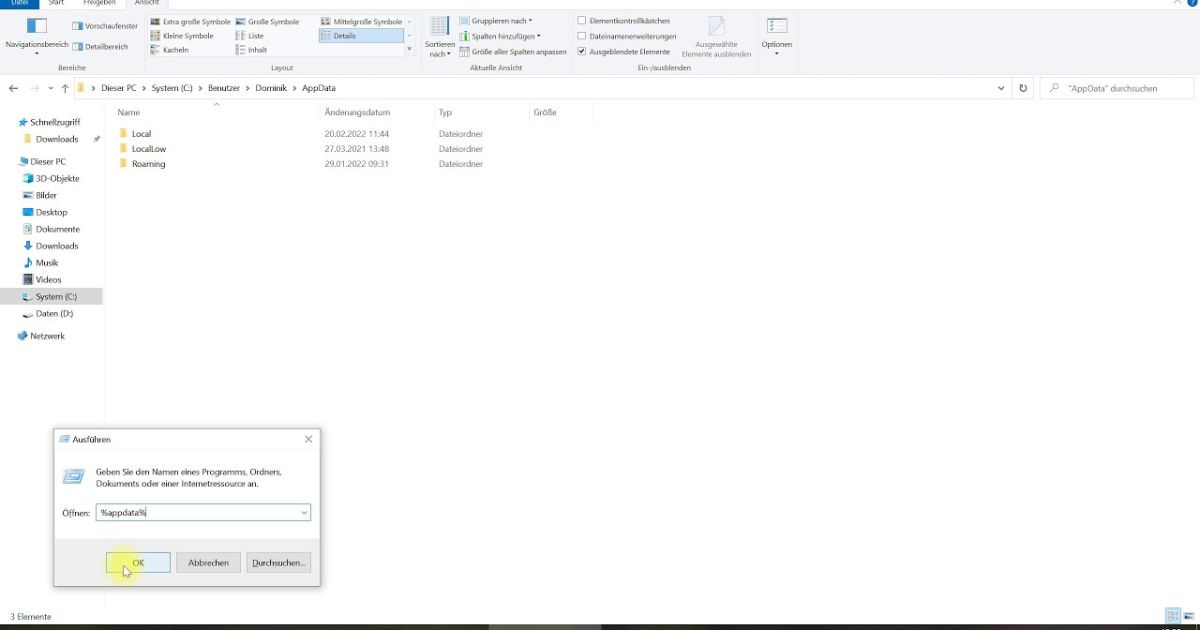Open the Roaming folder
The height and width of the screenshot is (630, 1200).
point(147,163)
